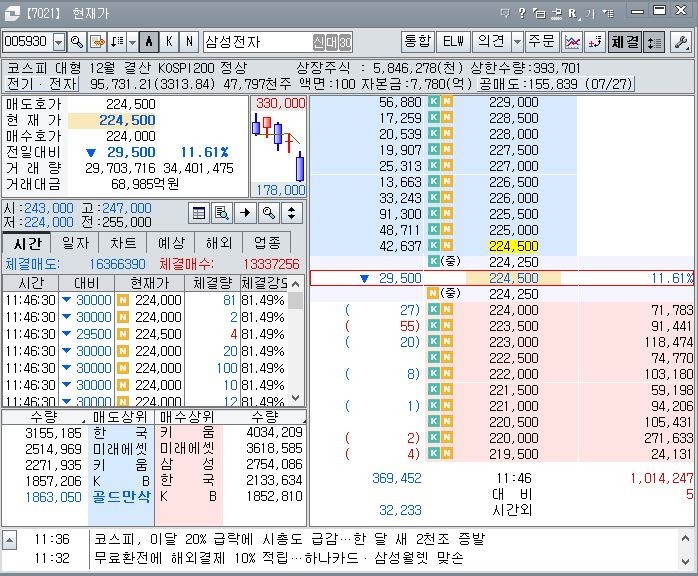The height and width of the screenshot is (576, 698).
Task: Click the news panel scroll-up arrow
Action: coord(686,538)
